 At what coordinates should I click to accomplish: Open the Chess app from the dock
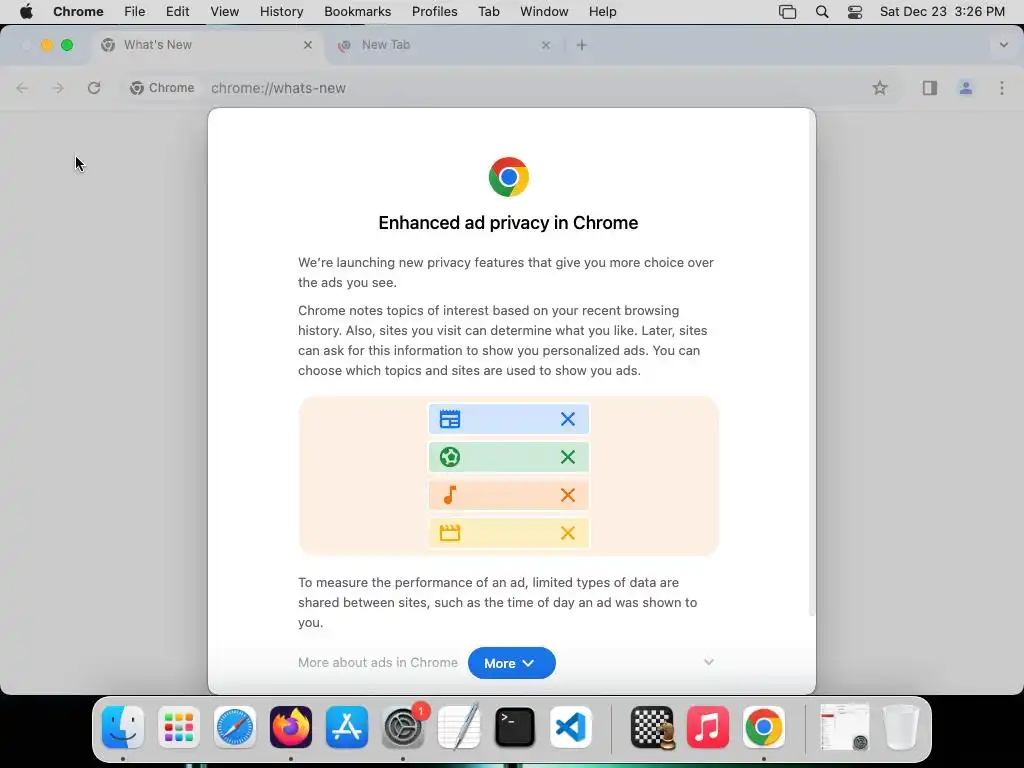click(x=652, y=727)
